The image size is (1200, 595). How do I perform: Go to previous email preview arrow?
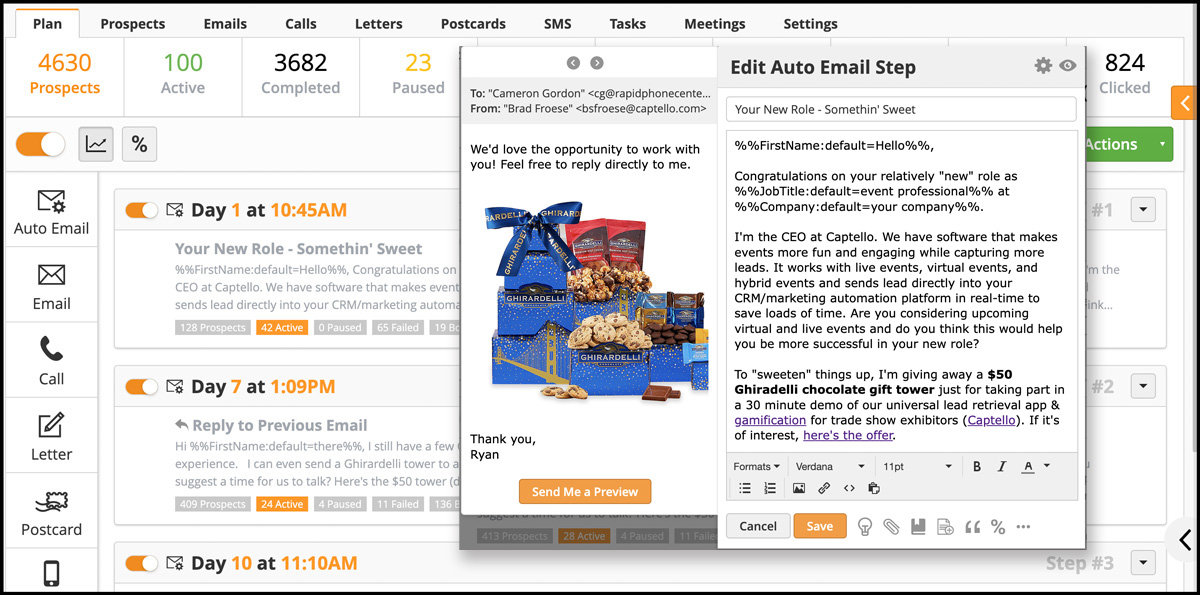pos(573,63)
